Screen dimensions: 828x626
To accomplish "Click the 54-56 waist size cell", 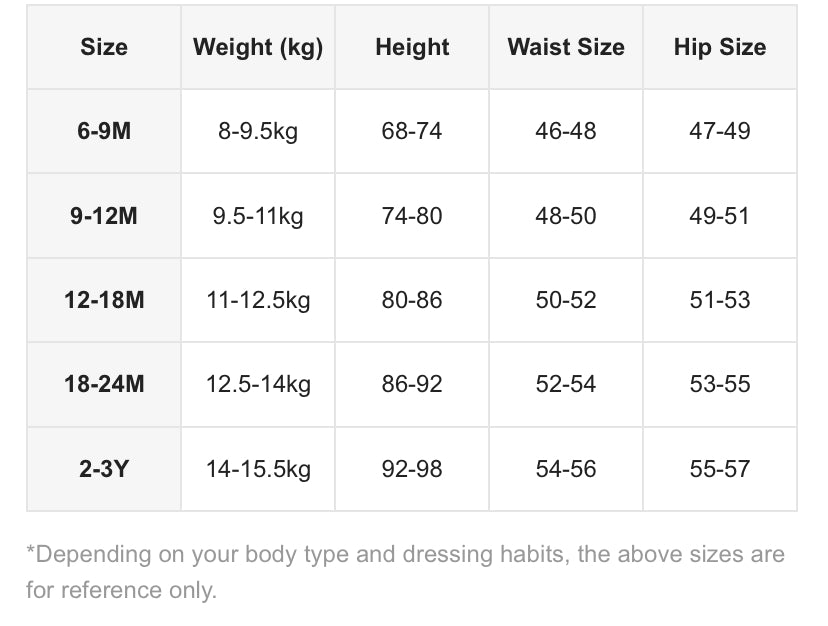I will click(566, 469).
